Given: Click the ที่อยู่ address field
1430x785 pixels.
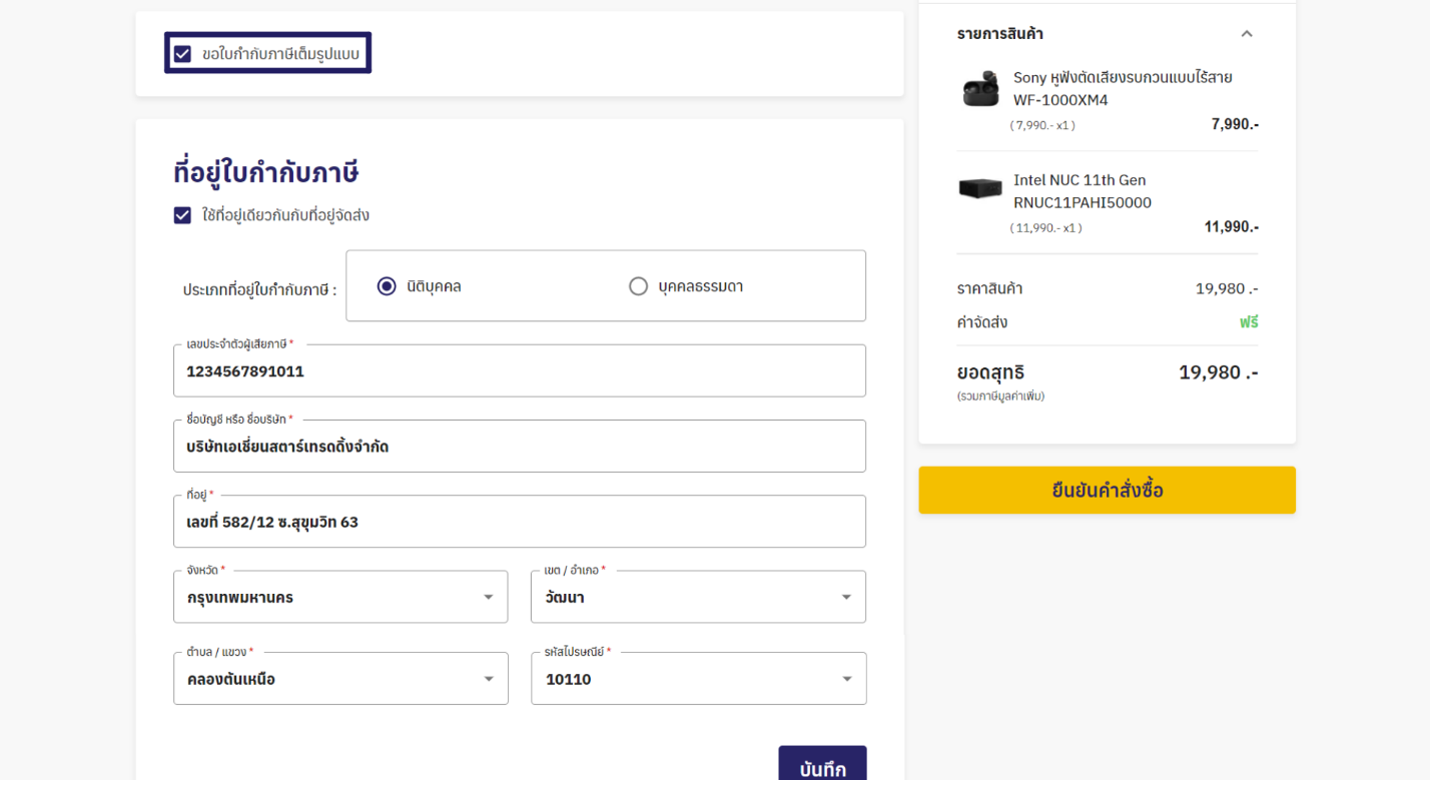Looking at the screenshot, I should 519,522.
